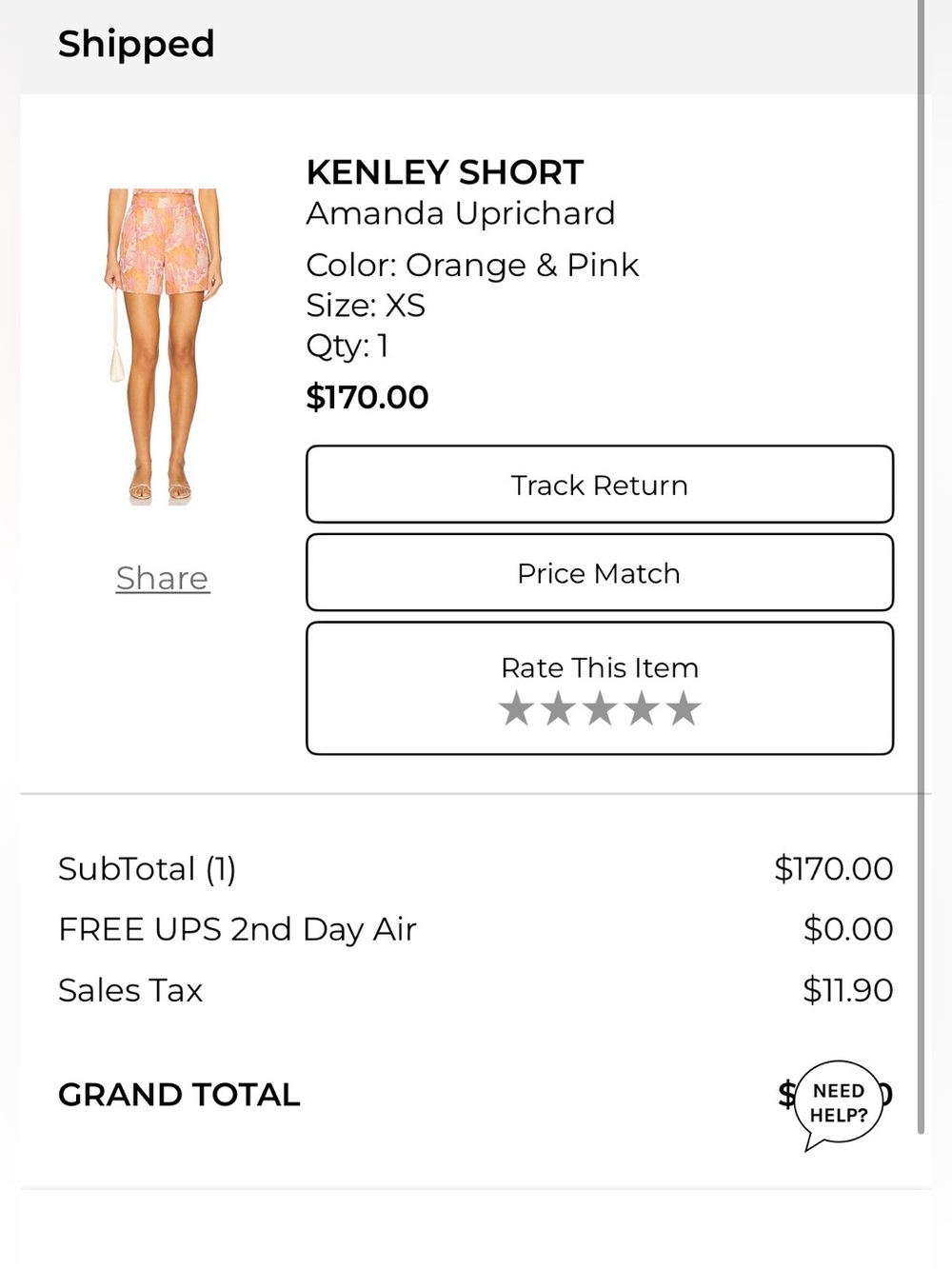Rate the item three stars
This screenshot has height=1269, width=952.
coord(600,709)
